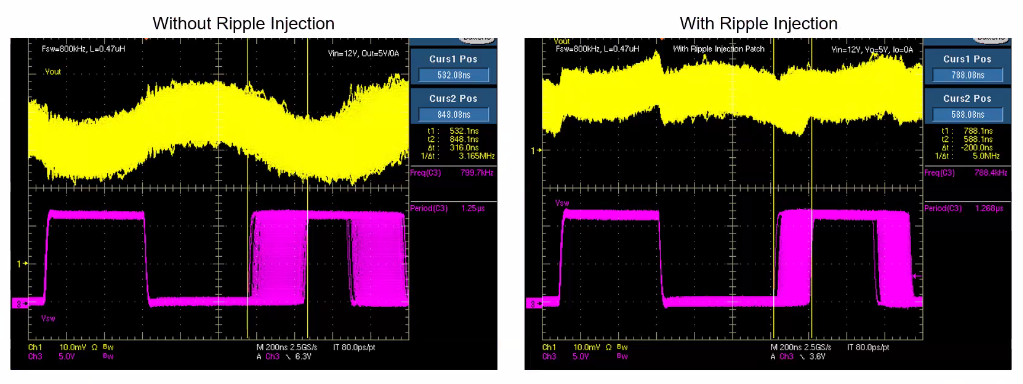1023x384 pixels.
Task: Click the 'M 200ns 2.5GS/s' timebase, Without Ripple scope
Action: click(x=287, y=348)
